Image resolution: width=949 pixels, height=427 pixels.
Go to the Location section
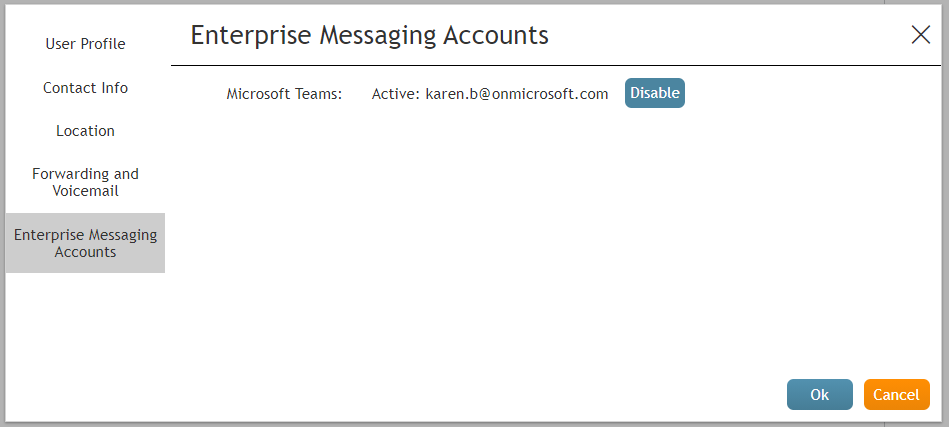point(85,131)
